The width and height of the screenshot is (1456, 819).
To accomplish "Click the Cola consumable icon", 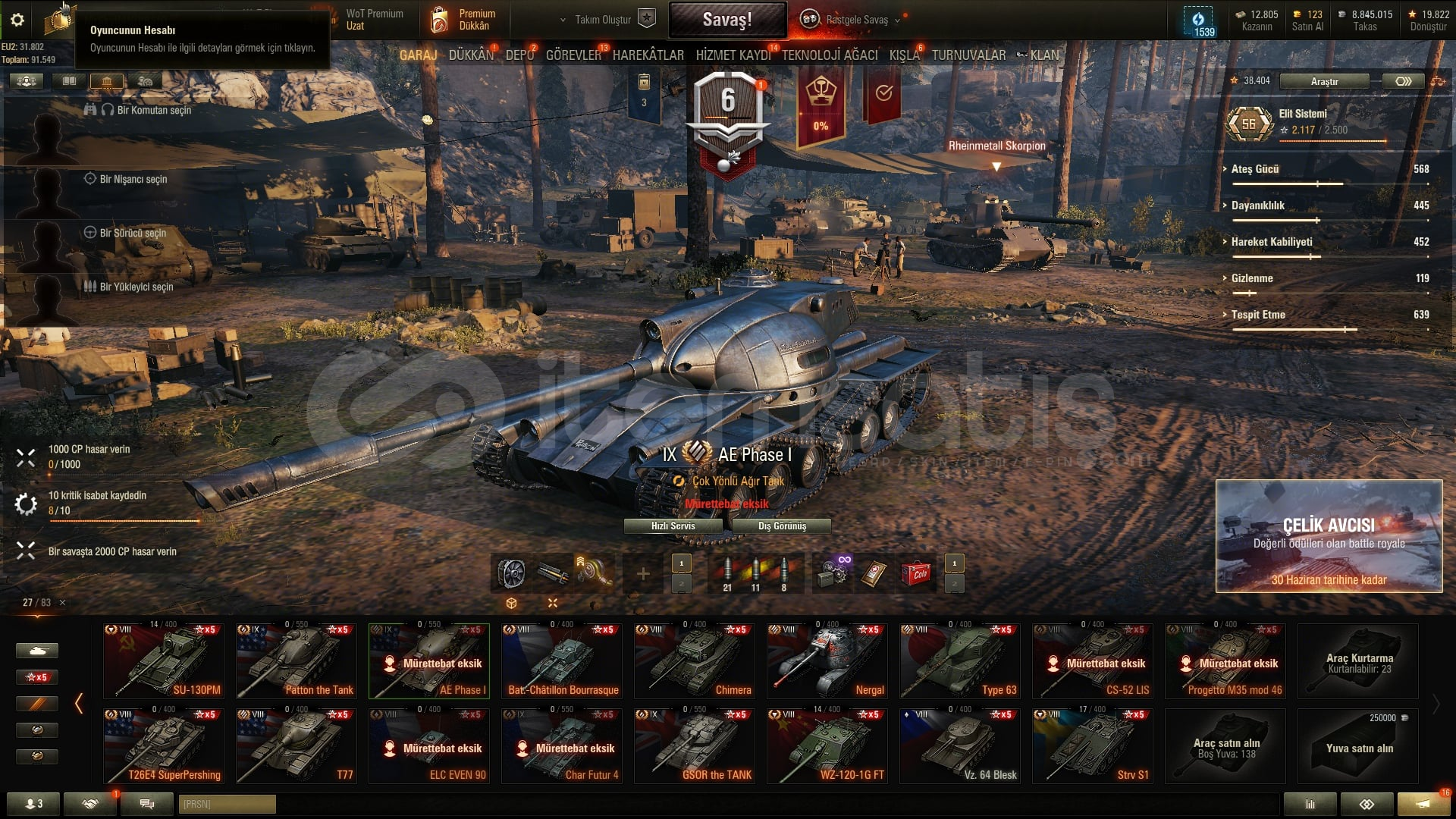I will pos(915,573).
